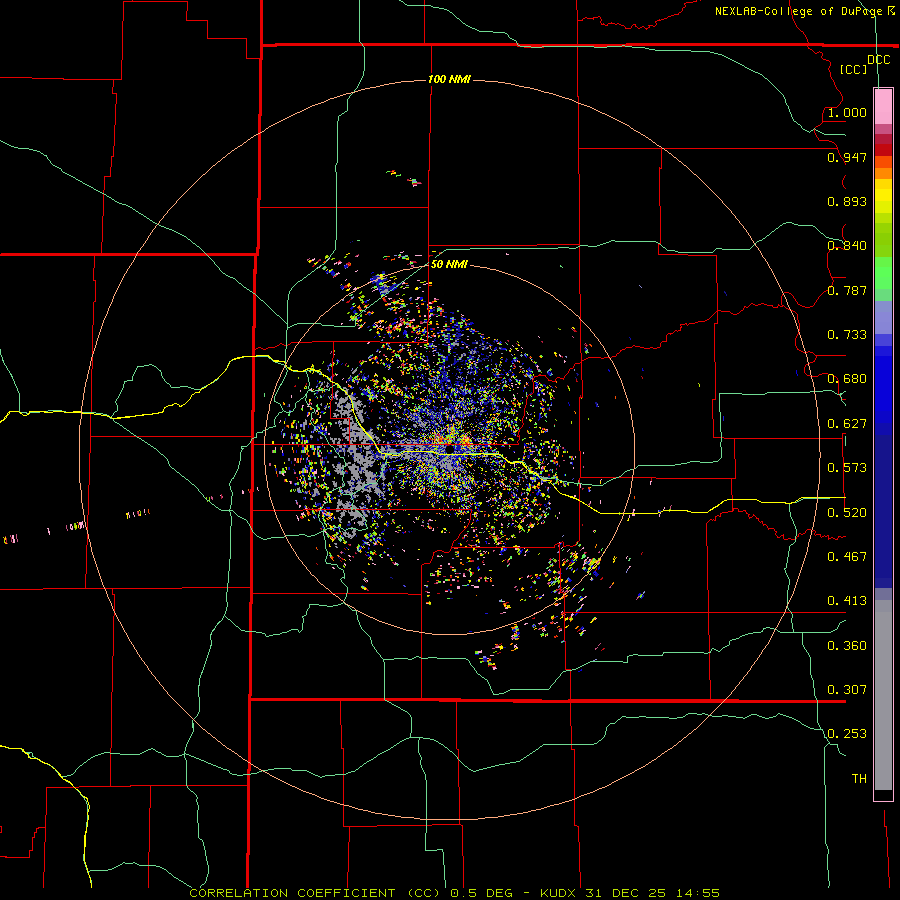Select the 0.413 scale value
The height and width of the screenshot is (900, 900).
pos(847,601)
